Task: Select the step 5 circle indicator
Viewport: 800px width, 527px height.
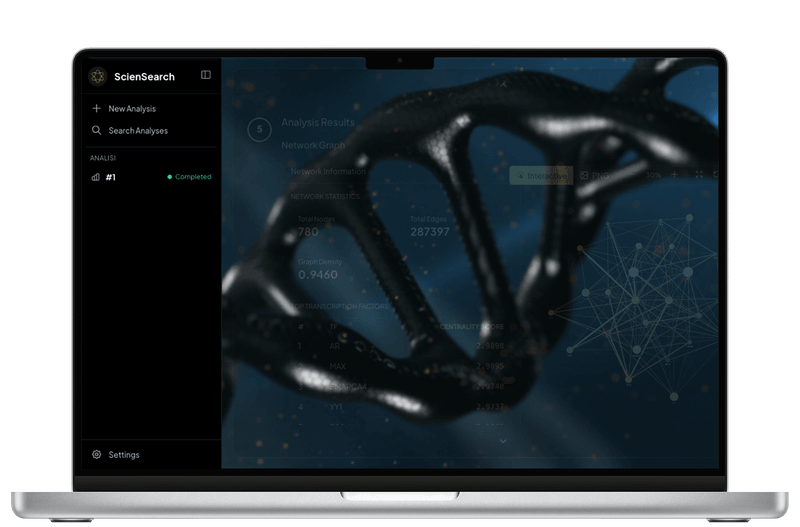Action: [259, 130]
